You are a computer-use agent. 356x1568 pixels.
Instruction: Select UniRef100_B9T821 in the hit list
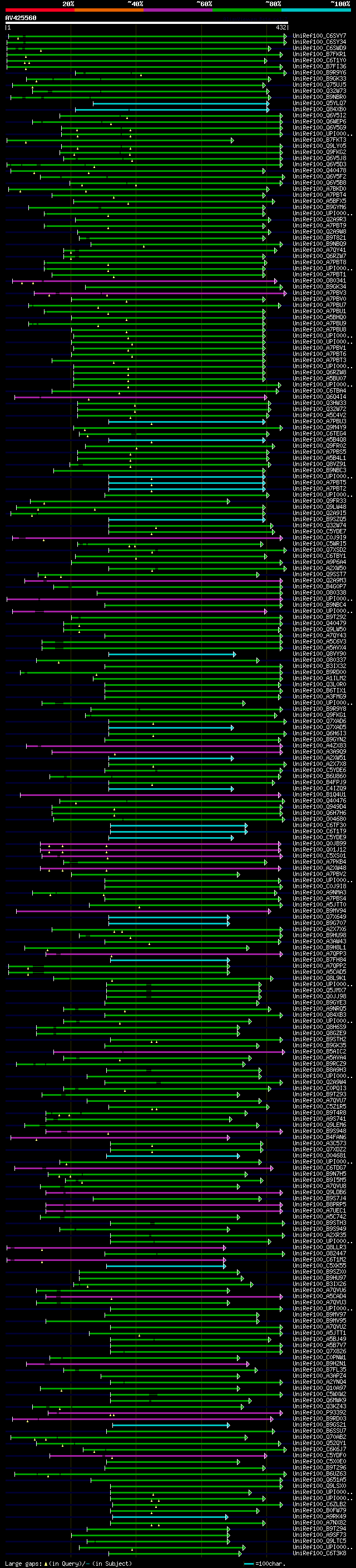tap(319, 238)
